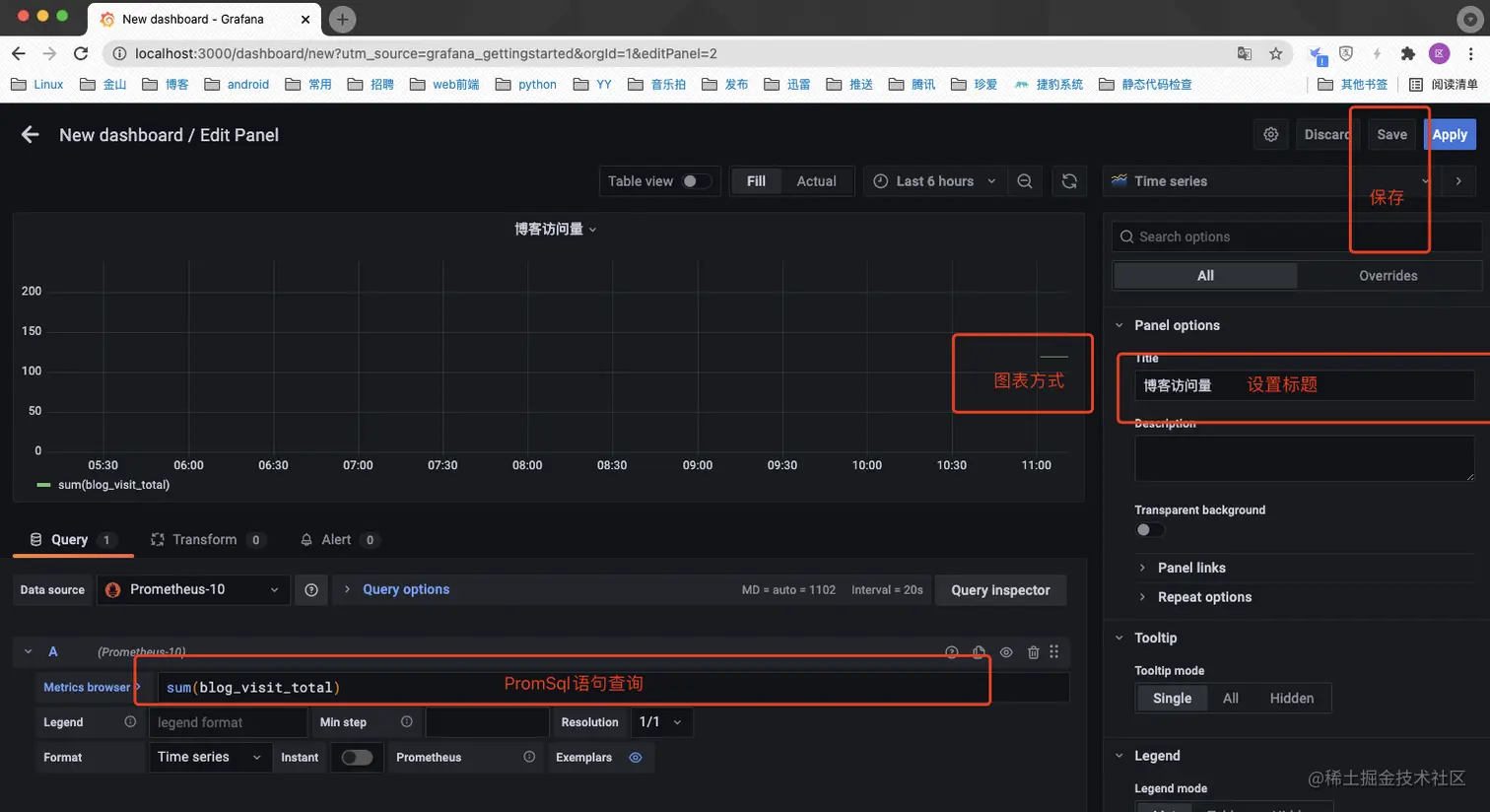Open the Chrome profile avatar
1490x812 pixels.
[x=1440, y=53]
